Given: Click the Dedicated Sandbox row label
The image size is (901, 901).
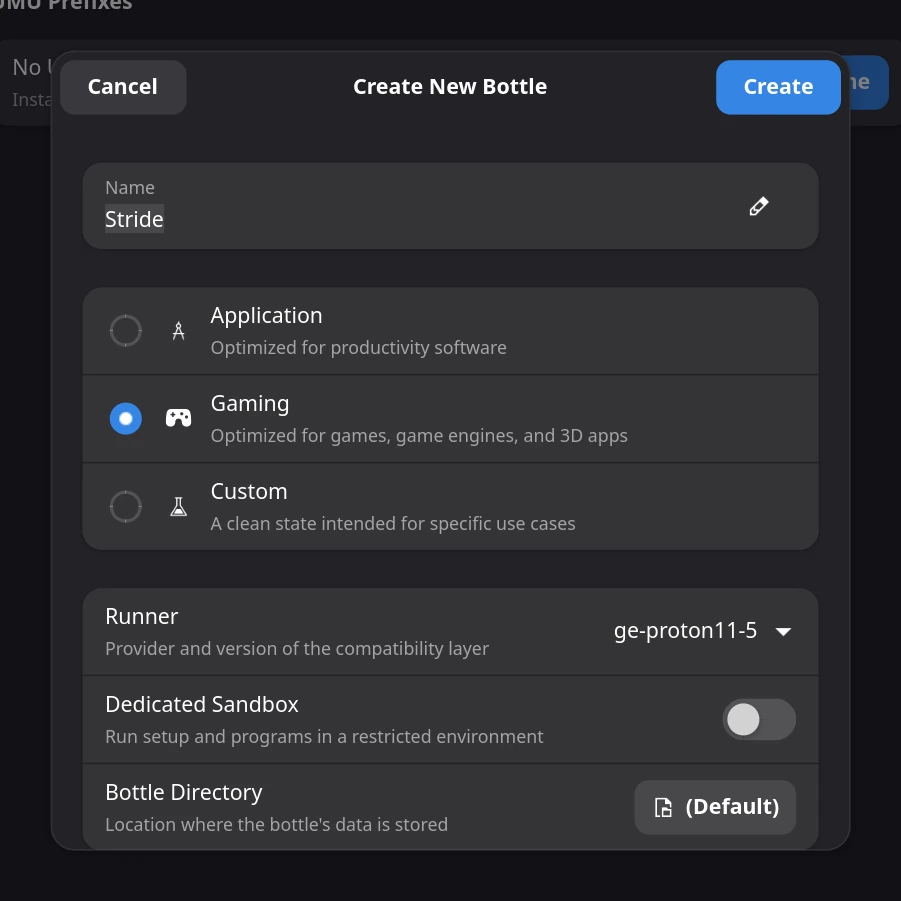Looking at the screenshot, I should point(202,704).
